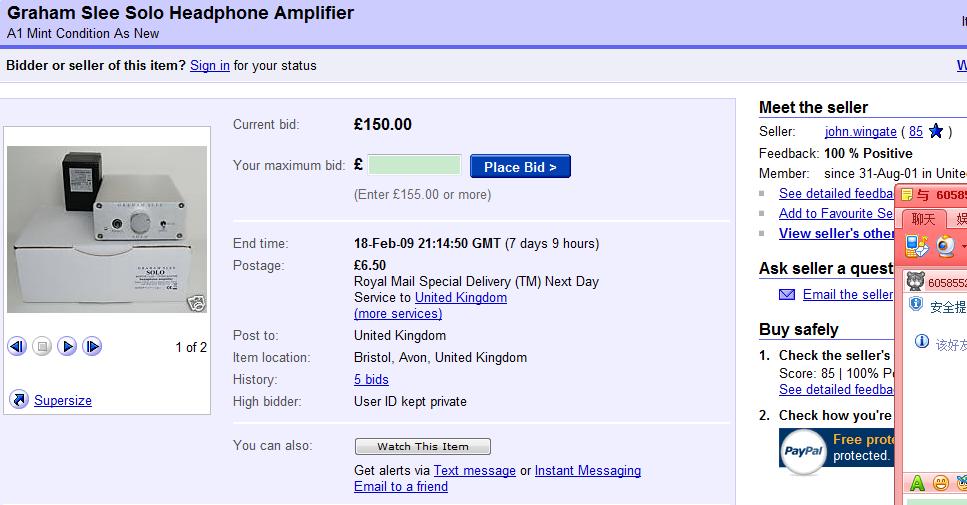Click the PayPal logo
967x505 pixels.
tap(804, 452)
